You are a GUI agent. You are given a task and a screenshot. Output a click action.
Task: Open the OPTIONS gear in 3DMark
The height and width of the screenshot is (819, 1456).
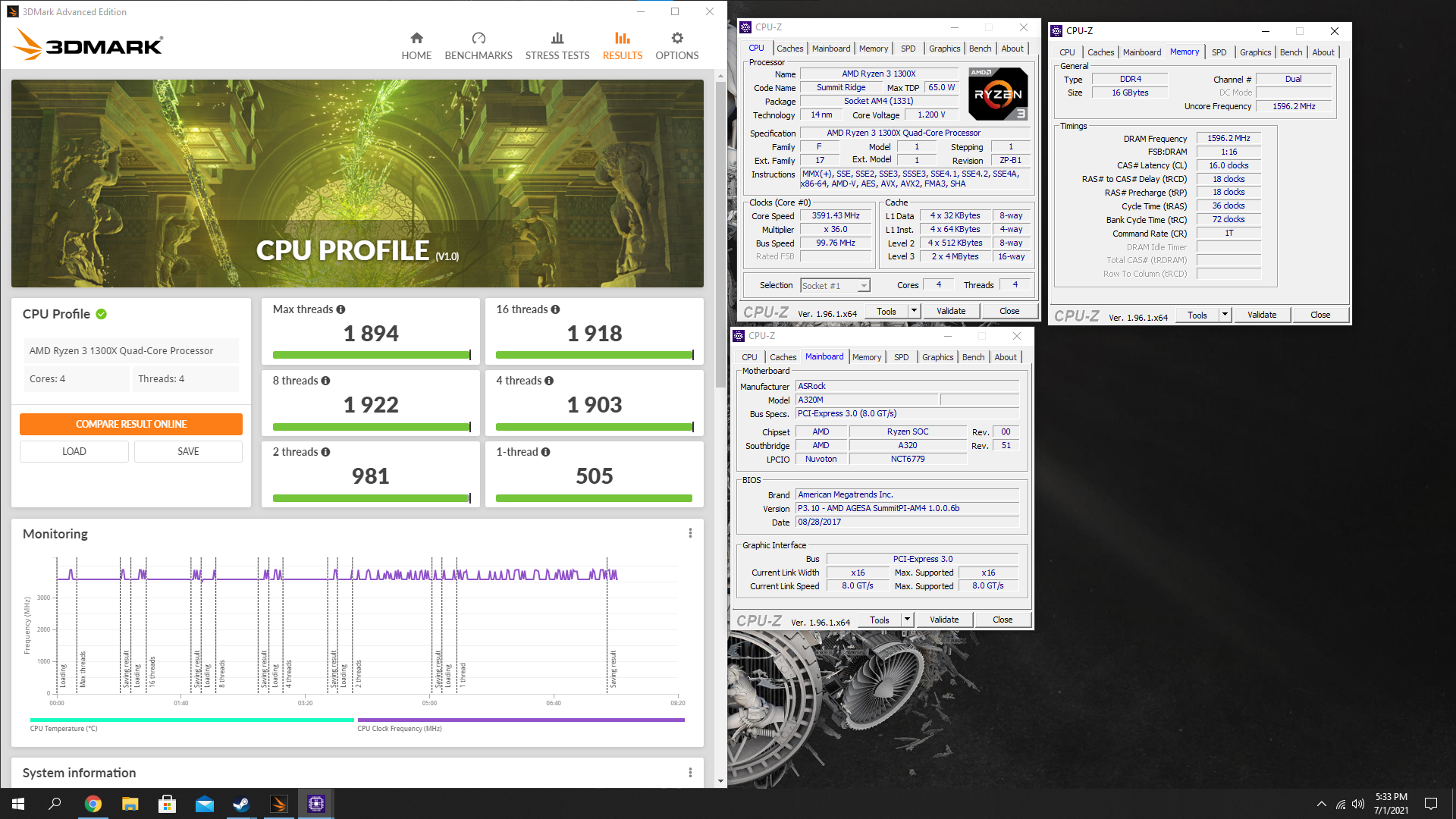(677, 45)
